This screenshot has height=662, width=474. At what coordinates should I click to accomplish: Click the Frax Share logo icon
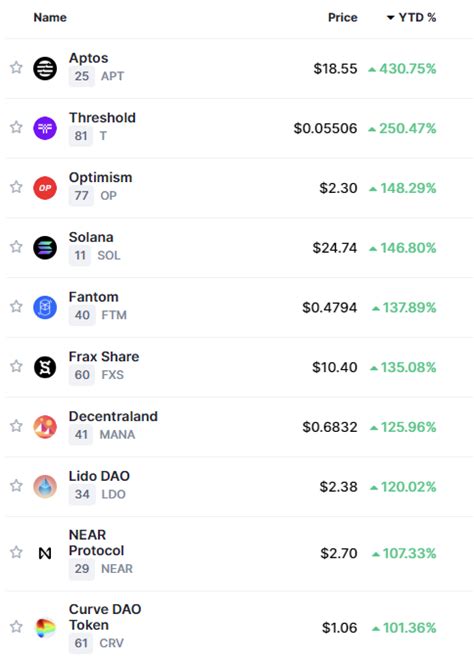45,367
